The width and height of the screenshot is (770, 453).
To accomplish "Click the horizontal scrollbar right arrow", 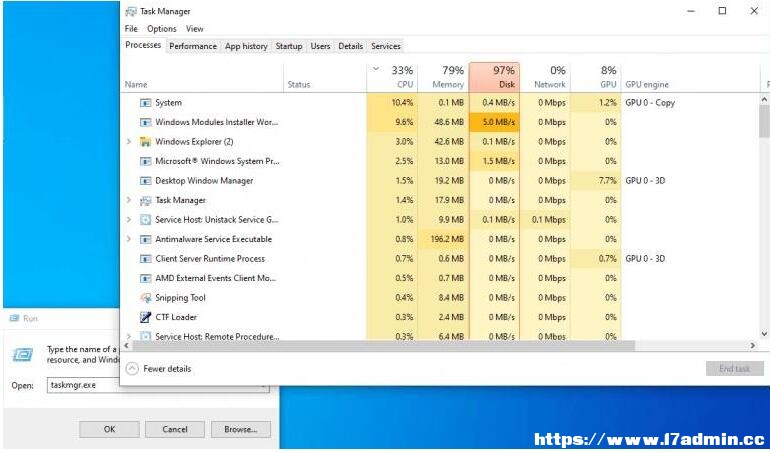I will click(753, 346).
